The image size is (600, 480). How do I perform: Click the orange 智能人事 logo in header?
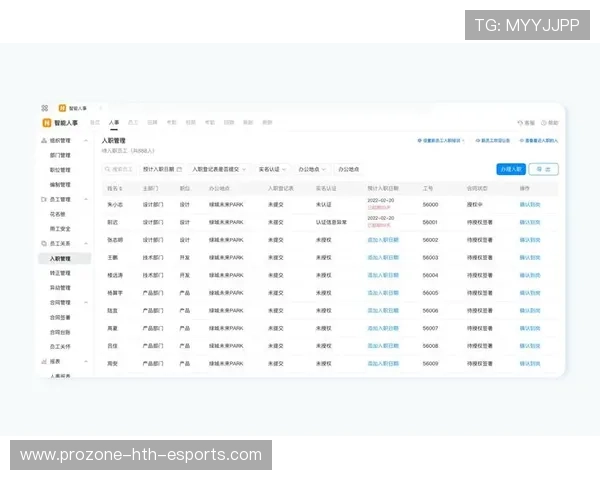pyautogui.click(x=46, y=123)
